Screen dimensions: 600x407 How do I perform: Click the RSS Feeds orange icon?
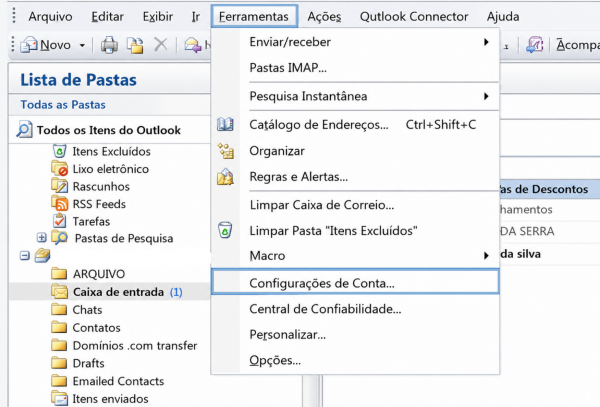click(x=60, y=204)
